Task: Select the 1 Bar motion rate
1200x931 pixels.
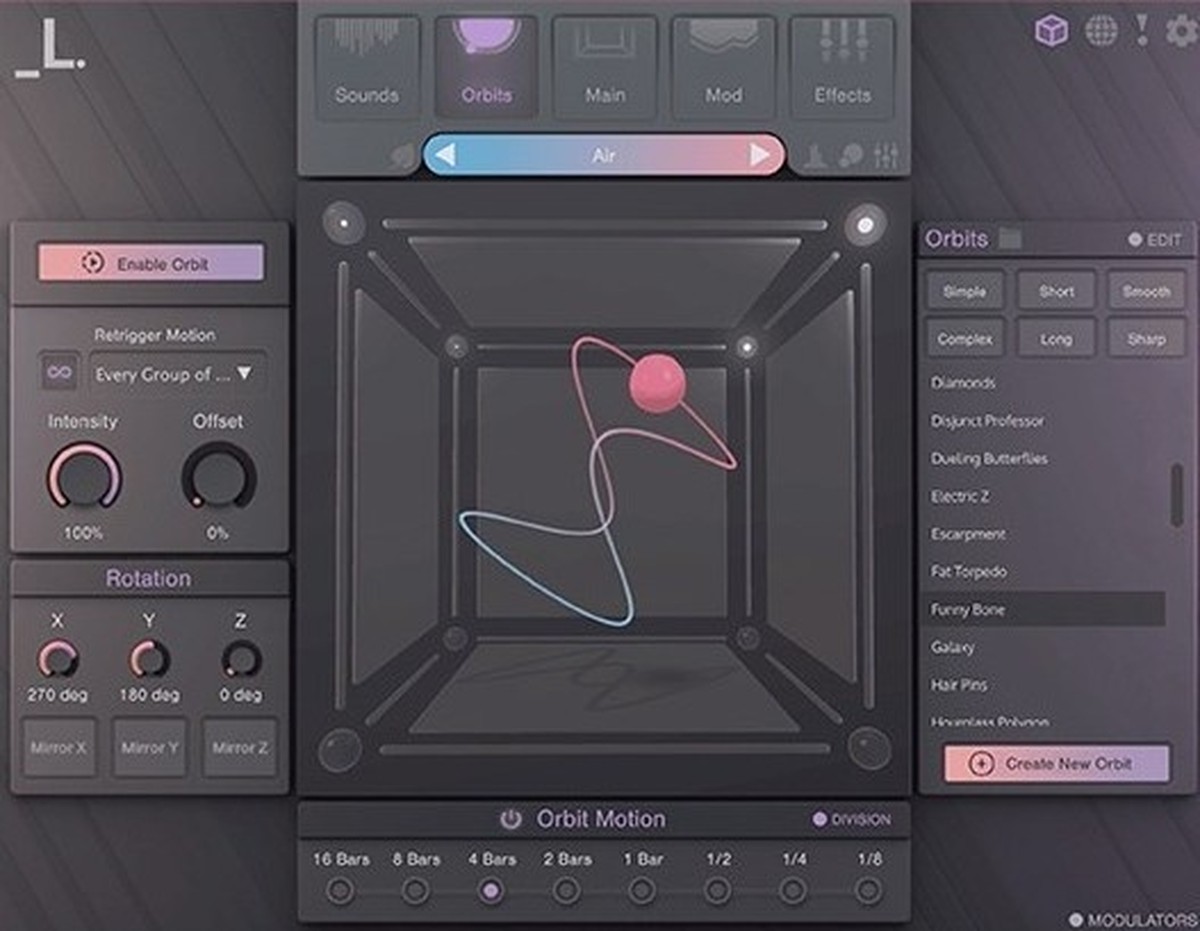Action: tap(642, 889)
